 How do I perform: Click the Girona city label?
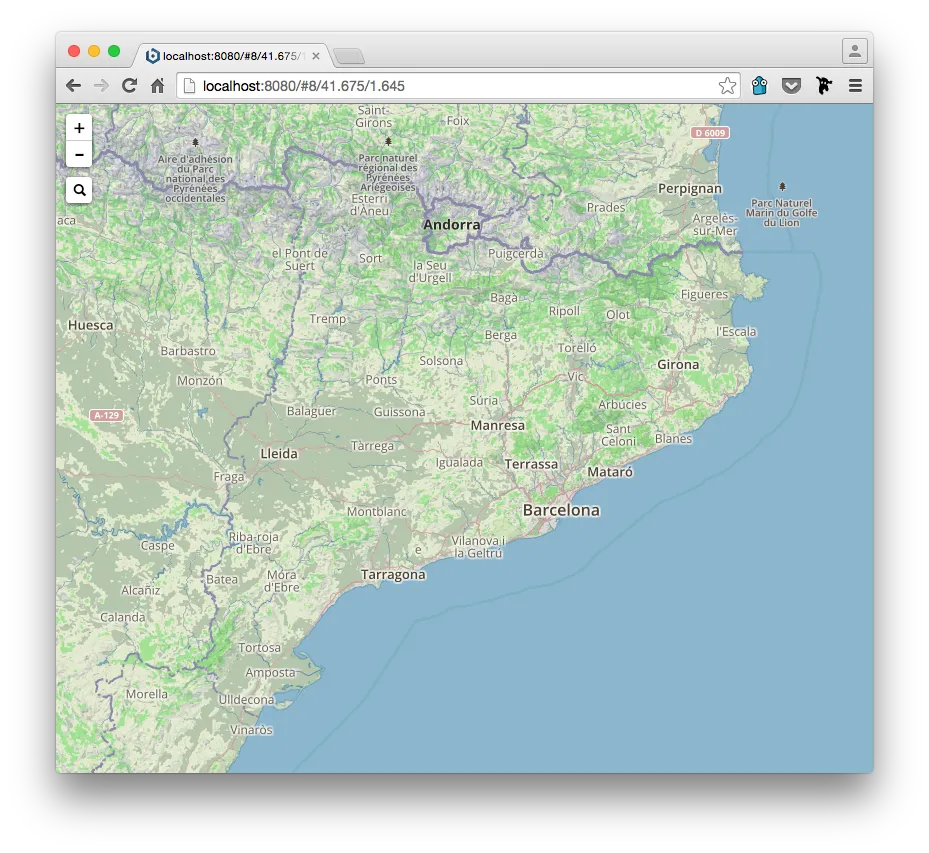point(678,364)
